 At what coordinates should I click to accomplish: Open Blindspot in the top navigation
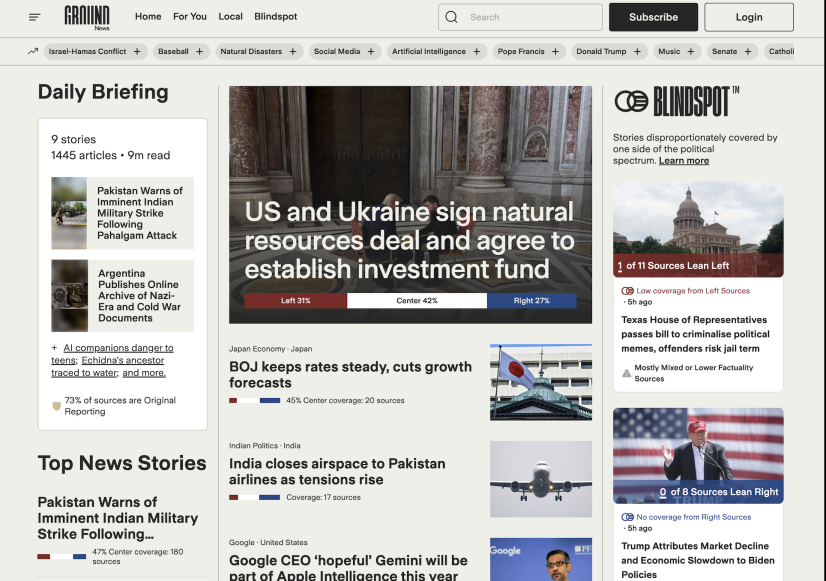coord(276,17)
